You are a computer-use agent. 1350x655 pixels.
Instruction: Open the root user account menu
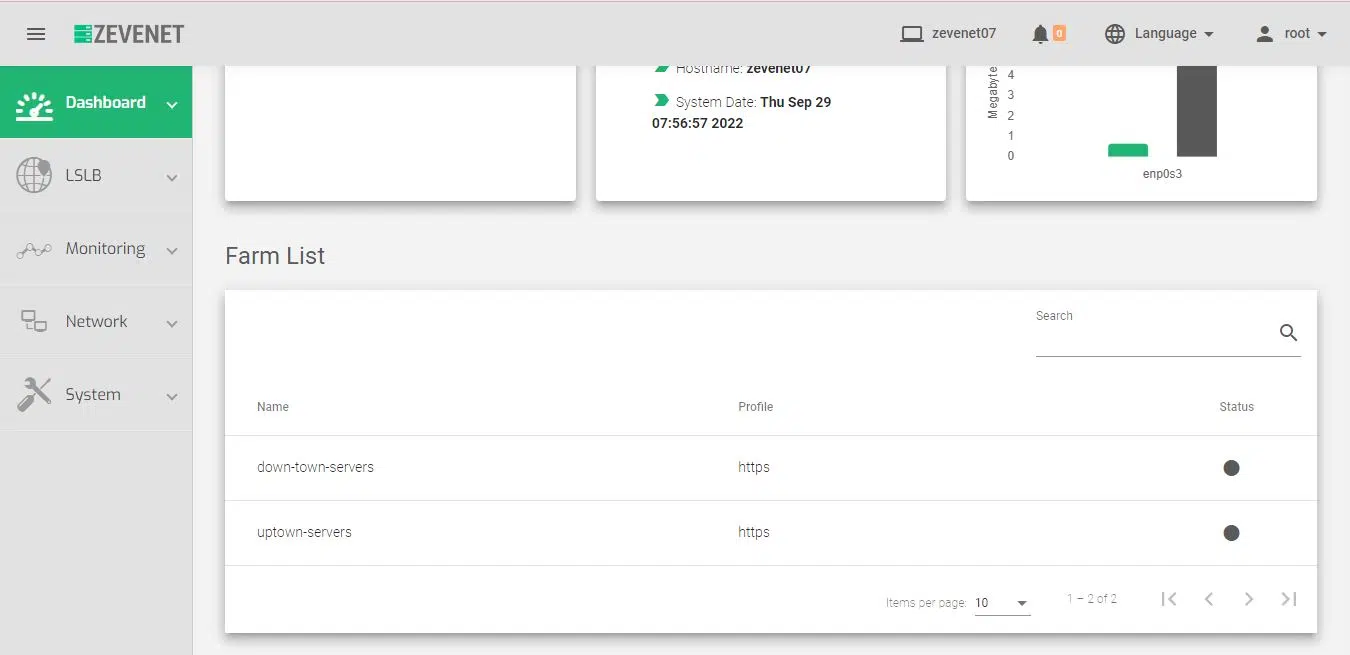pos(1290,33)
